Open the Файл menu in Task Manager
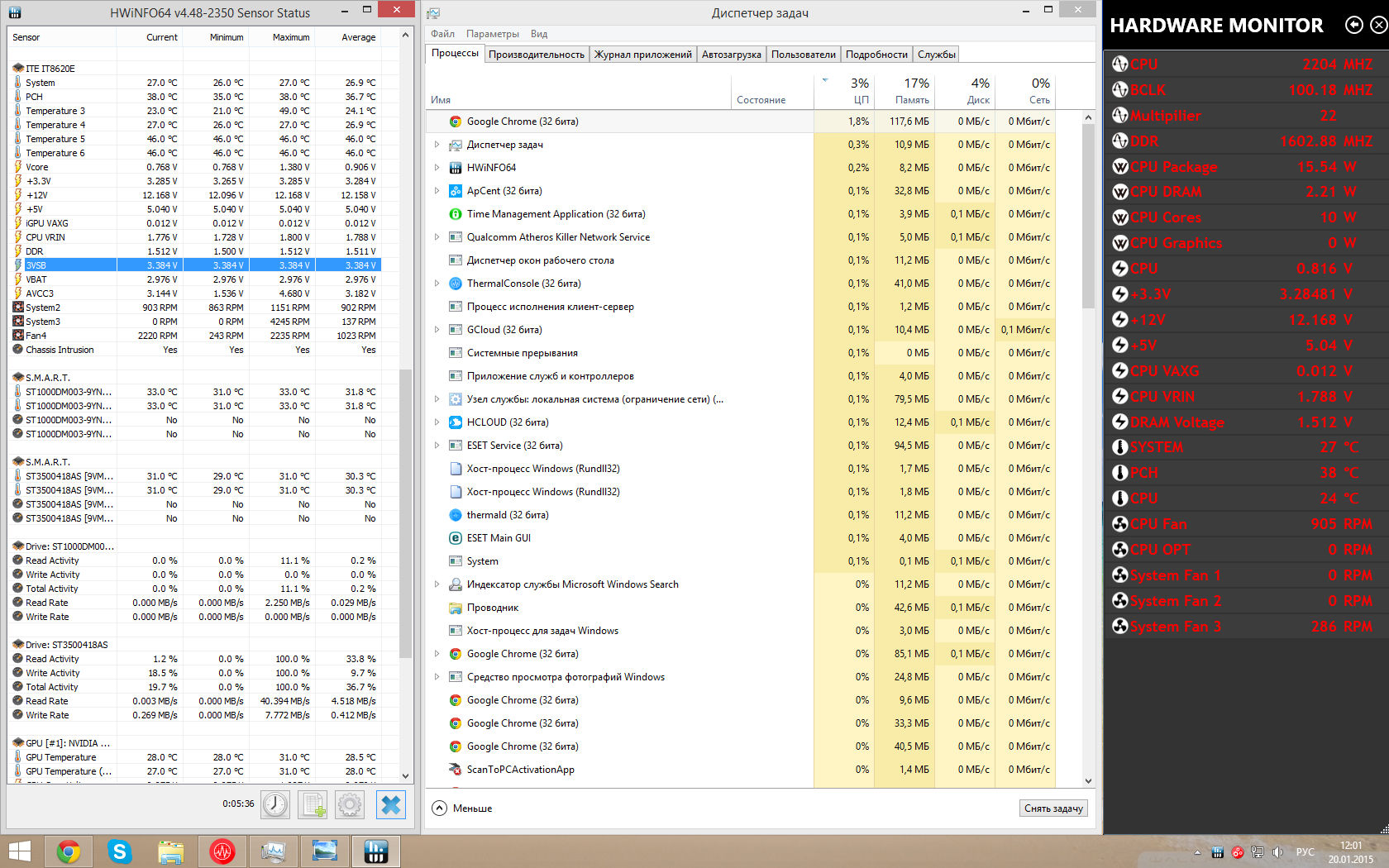The height and width of the screenshot is (868, 1389). tap(442, 34)
